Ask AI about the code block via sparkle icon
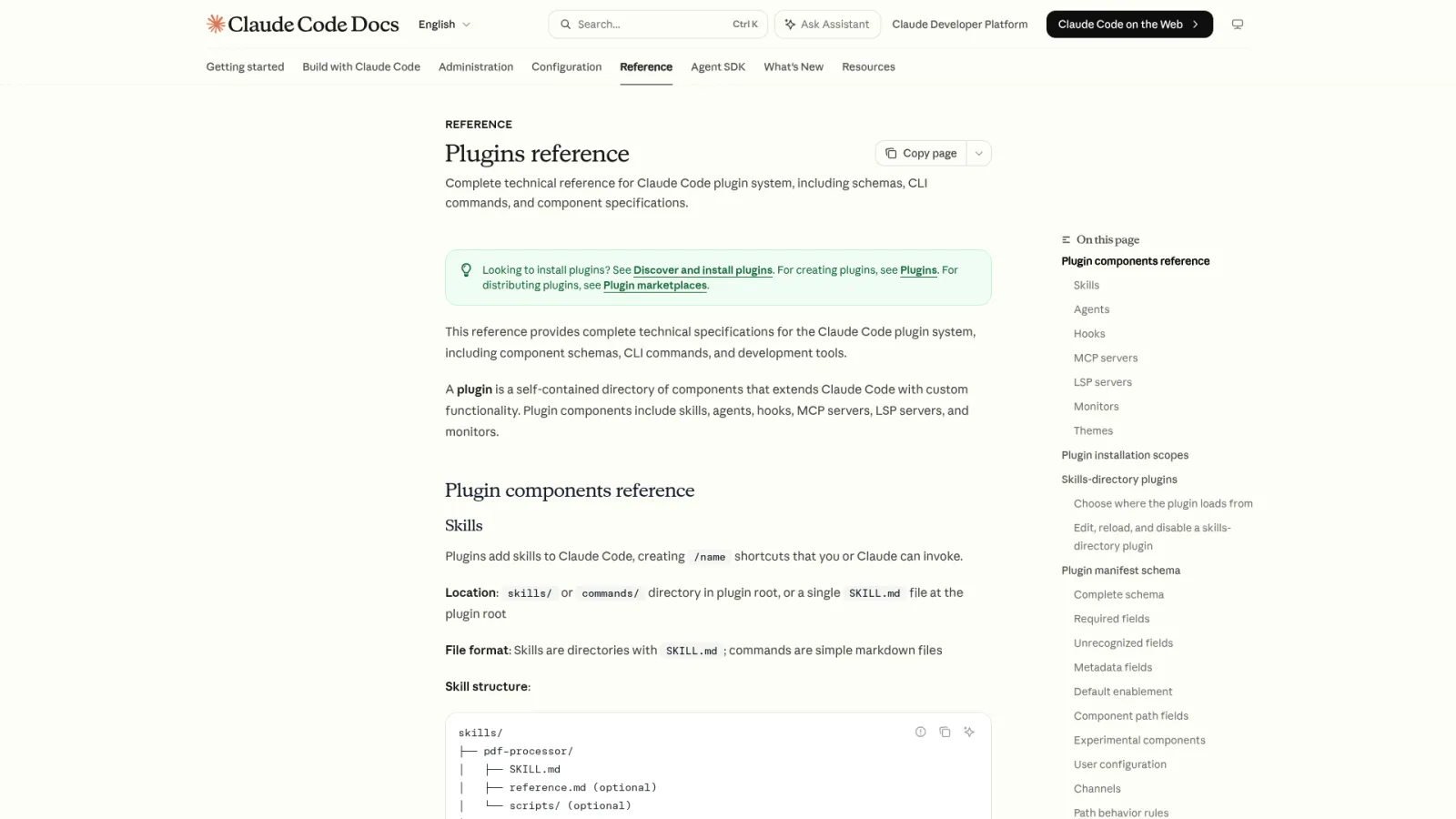Viewport: 1456px width, 819px height. tap(969, 732)
